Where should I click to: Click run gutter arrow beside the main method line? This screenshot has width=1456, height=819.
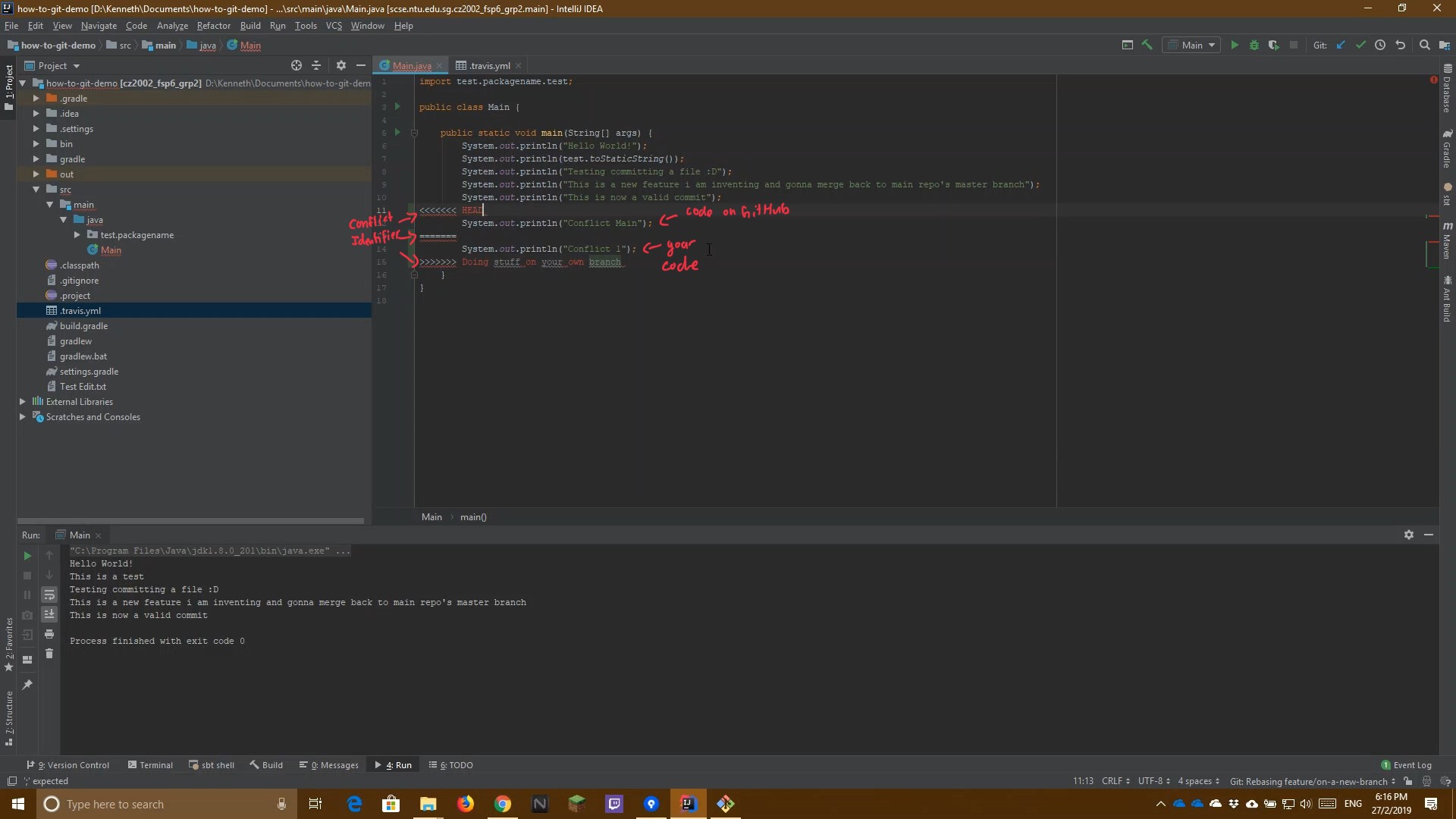[397, 133]
